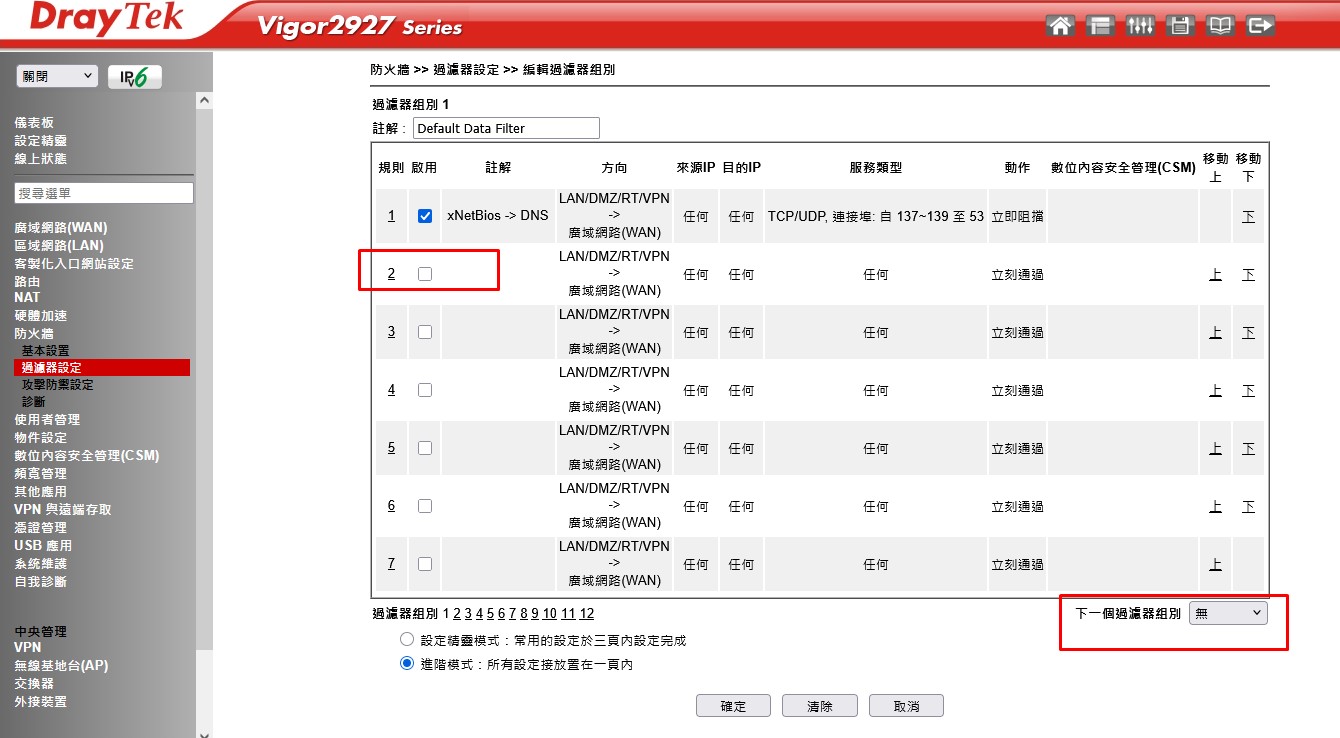Enable the checkbox for rule 2
1340x738 pixels.
[x=425, y=274]
